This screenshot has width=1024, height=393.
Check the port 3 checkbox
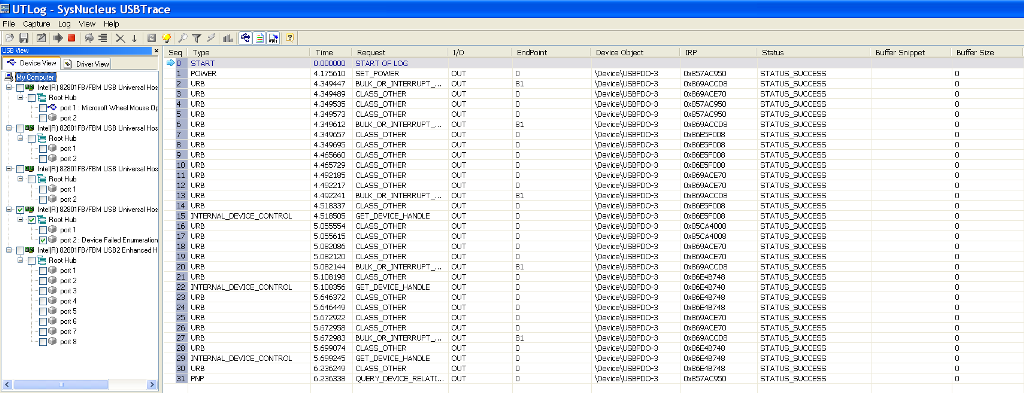pyautogui.click(x=43, y=291)
